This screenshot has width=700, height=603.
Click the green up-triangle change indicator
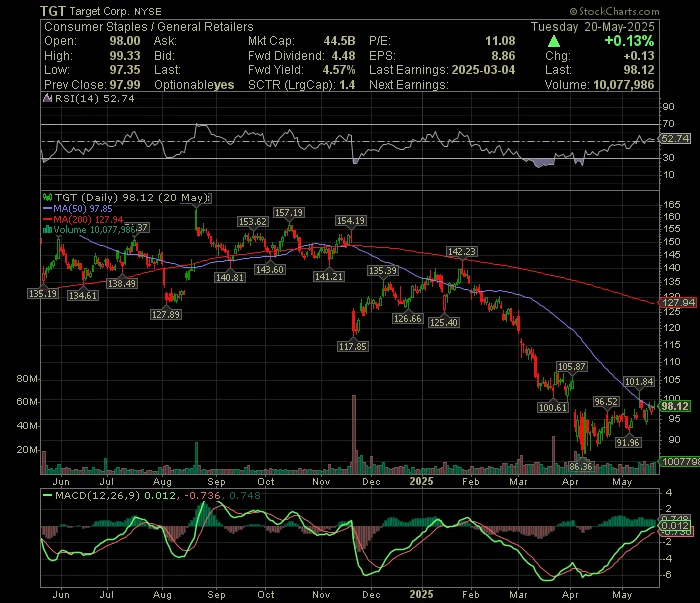(x=554, y=42)
